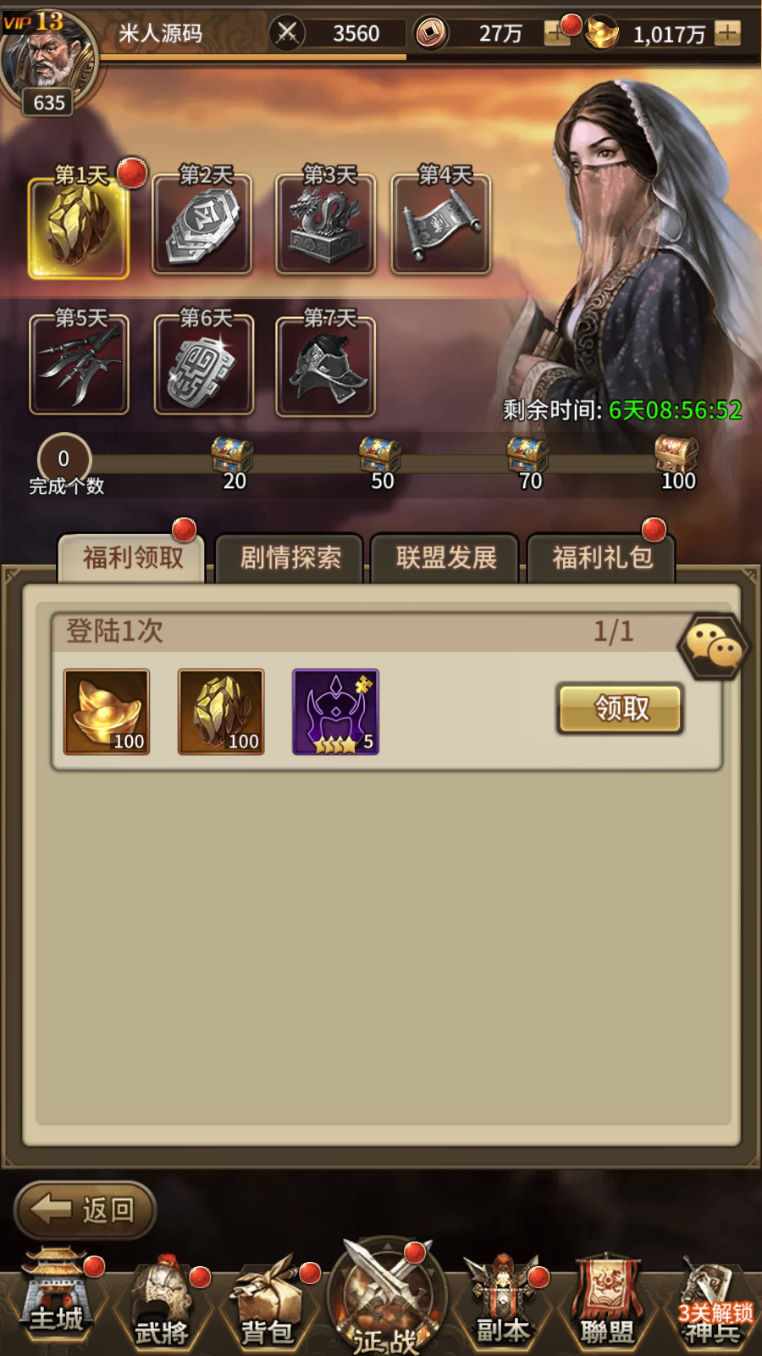Open the 副本 dungeon icon

click(x=501, y=1301)
